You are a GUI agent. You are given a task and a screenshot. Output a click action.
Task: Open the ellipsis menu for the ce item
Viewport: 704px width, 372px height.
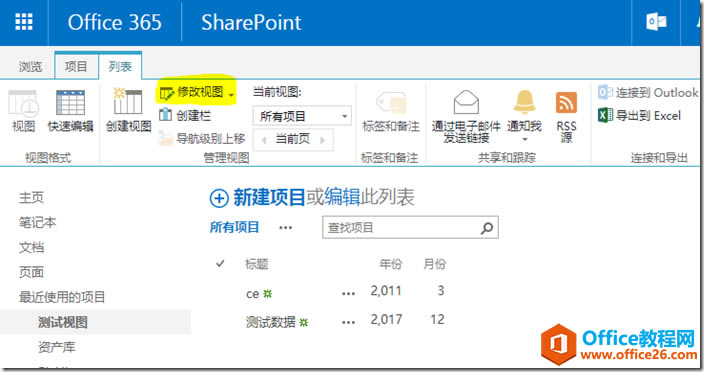tap(348, 293)
